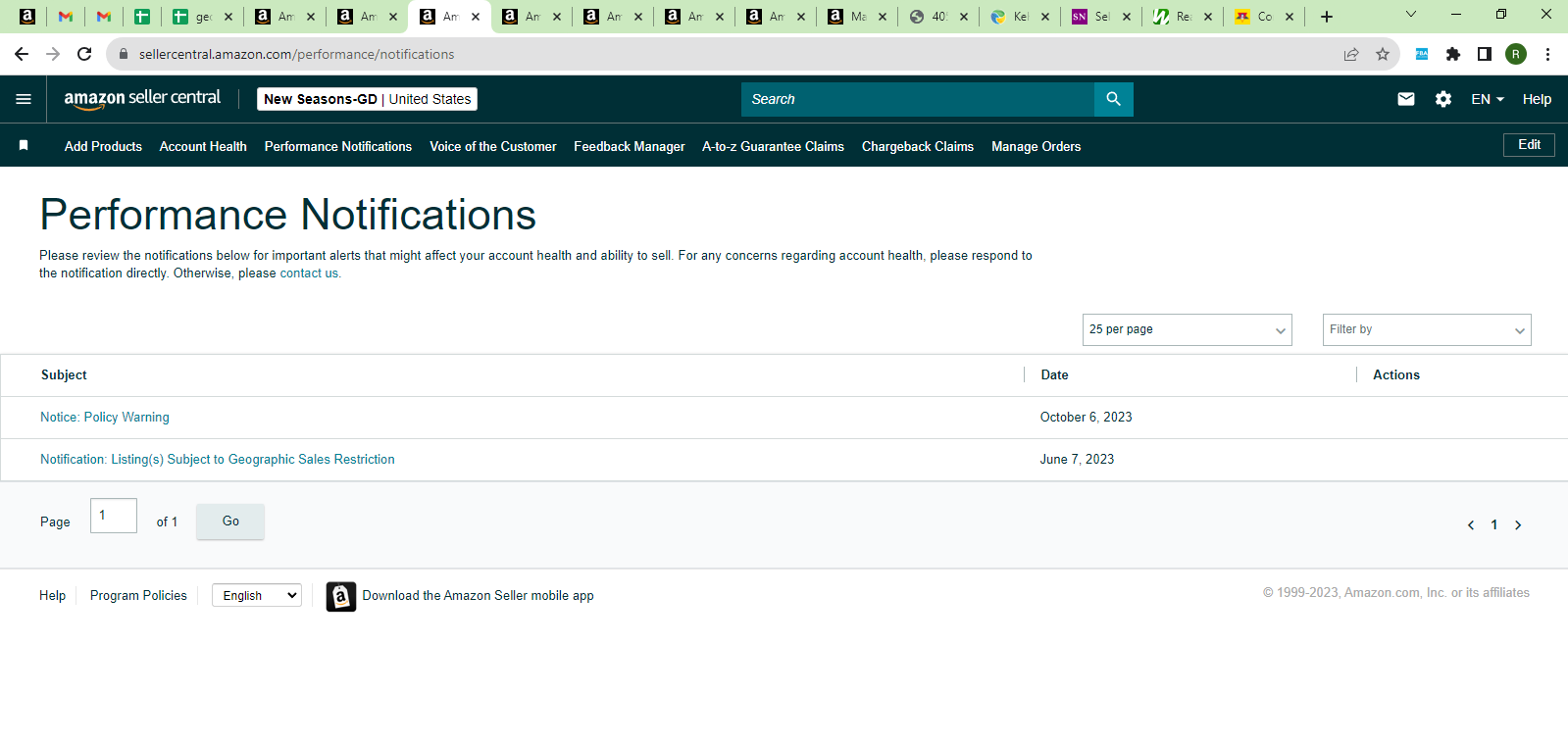Open A-to-z Guarantee Claims
1568x745 pixels.
tap(773, 146)
